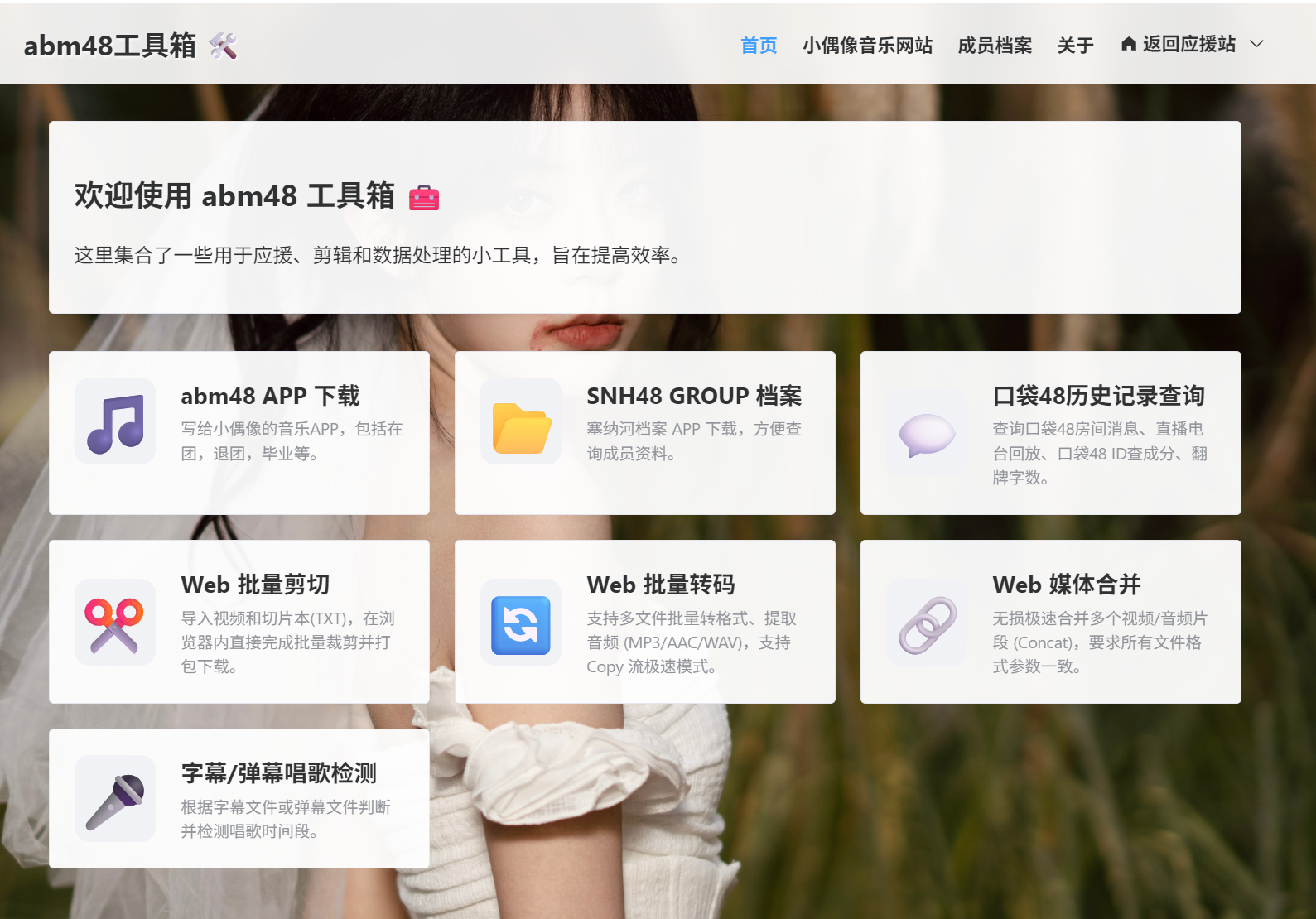Open the 口袋48历史记录查询 card title
This screenshot has width=1316, height=919.
(x=1098, y=396)
